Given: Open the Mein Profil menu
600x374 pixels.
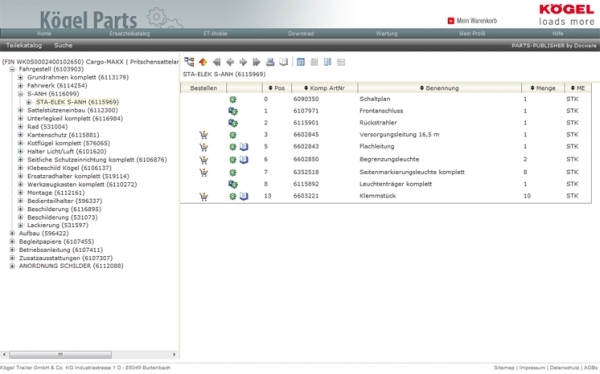Looking at the screenshot, I should [x=472, y=34].
